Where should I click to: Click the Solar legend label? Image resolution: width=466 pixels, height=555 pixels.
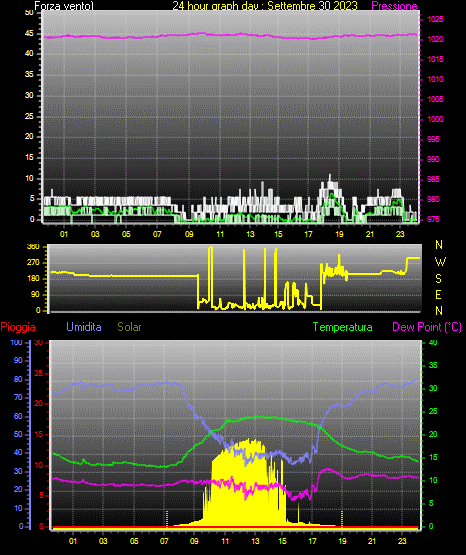[x=130, y=327]
